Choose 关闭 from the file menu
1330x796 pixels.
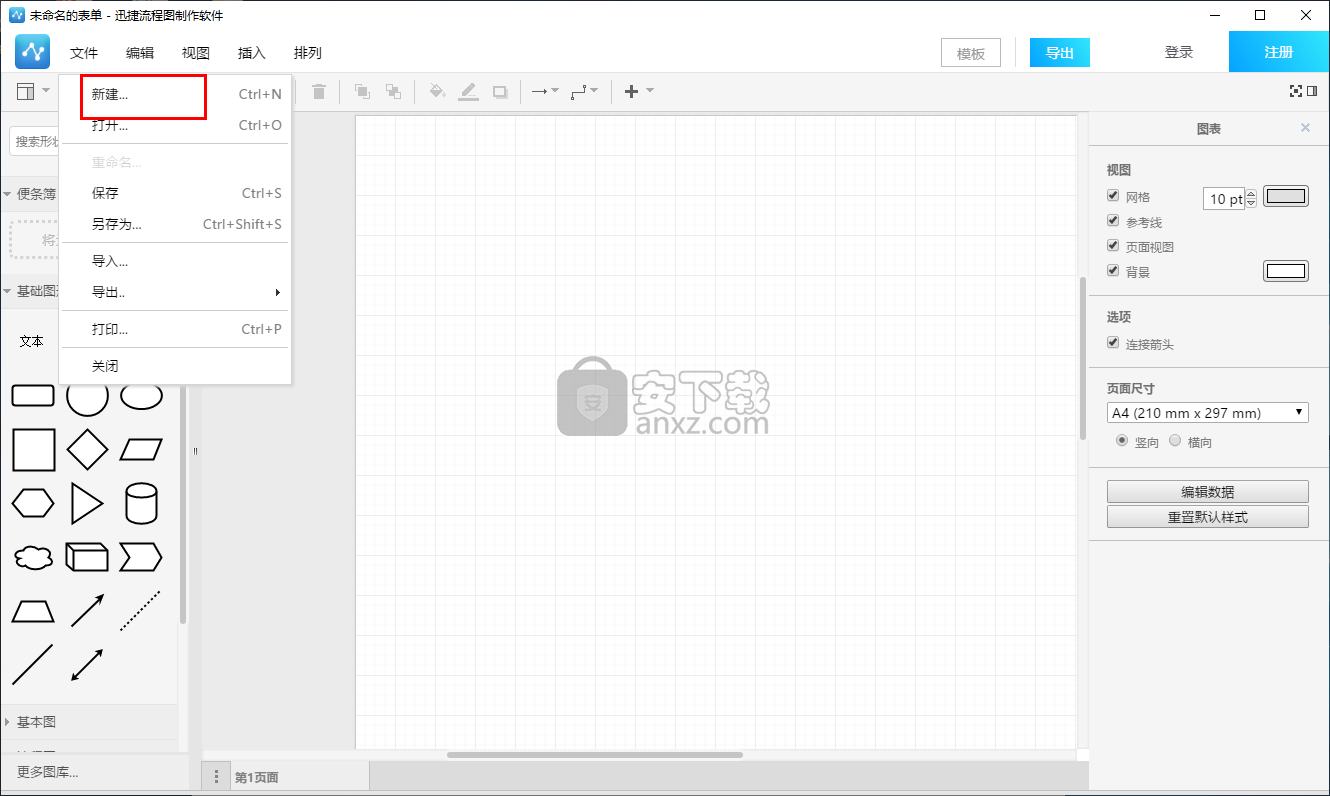[175, 366]
